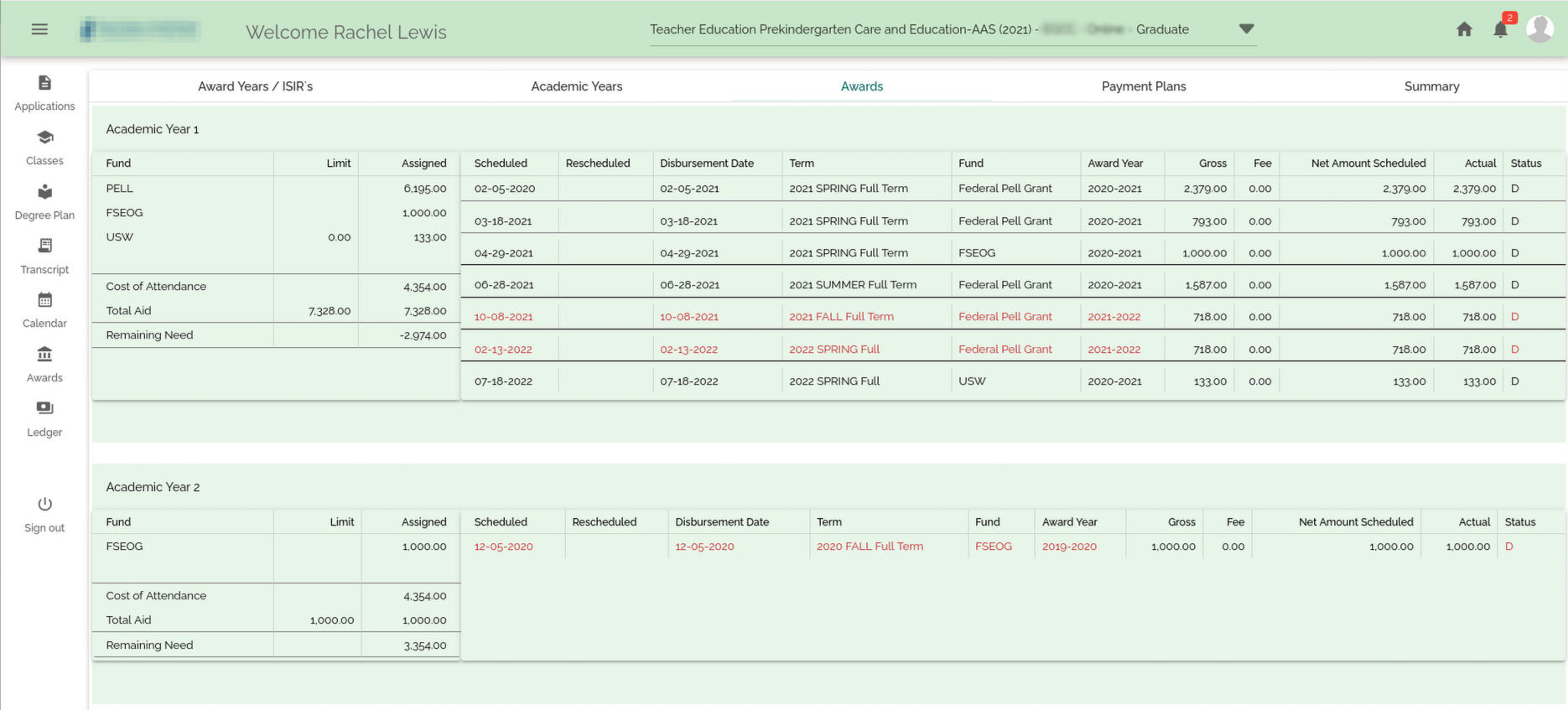Screen dimensions: 1568x710
Task: Go to the Summary tab
Action: click(x=1431, y=86)
